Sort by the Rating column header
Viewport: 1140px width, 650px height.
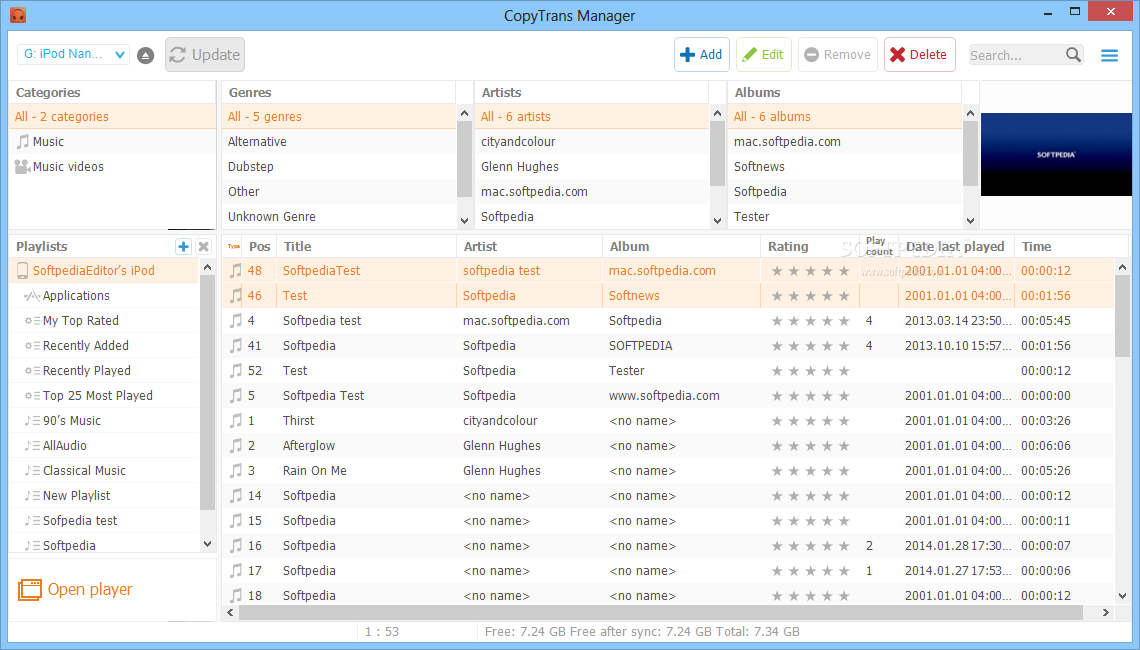click(810, 246)
